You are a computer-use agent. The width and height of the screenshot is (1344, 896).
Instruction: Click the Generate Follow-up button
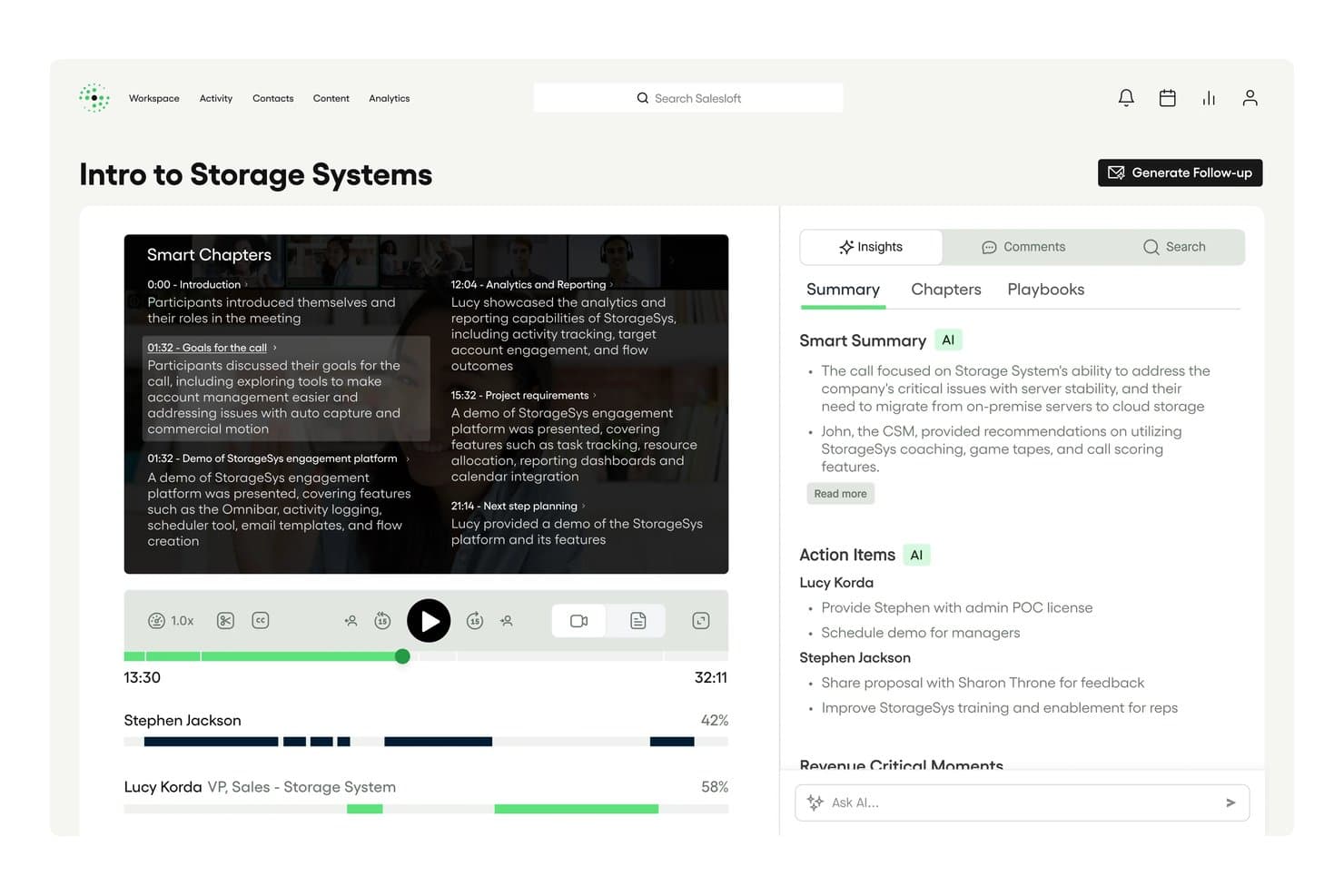(1181, 172)
